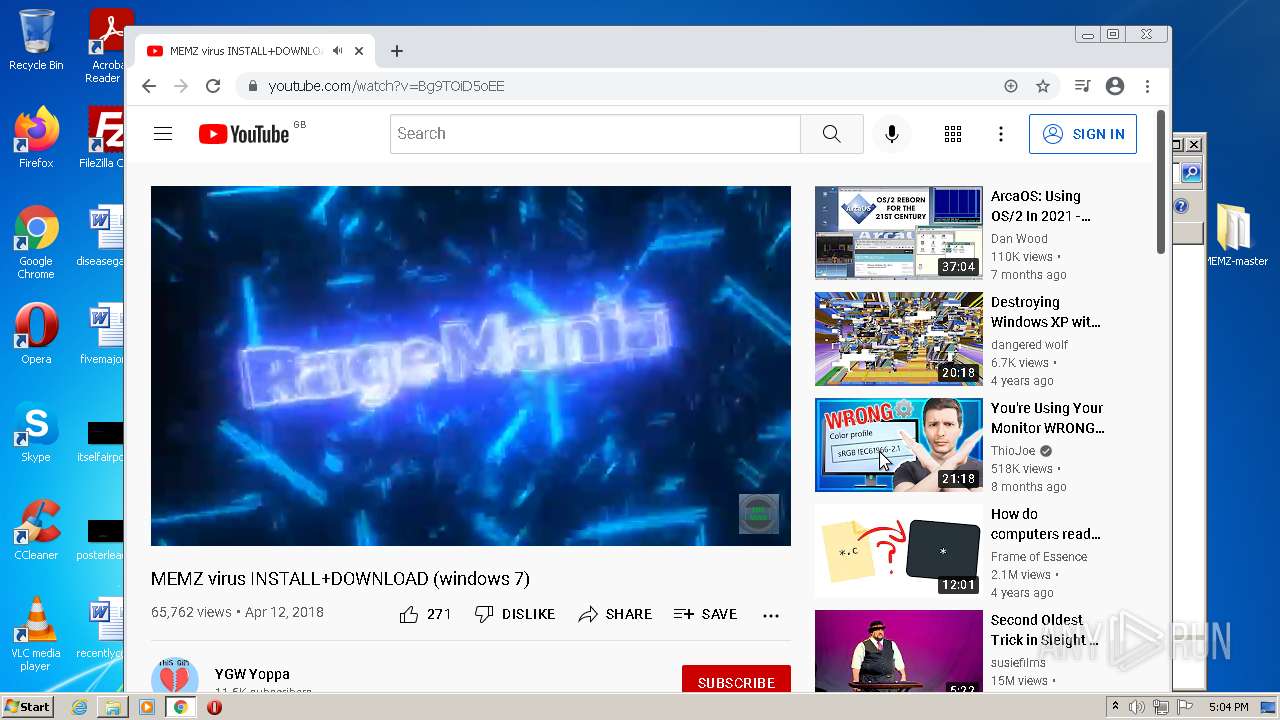Click the YouTube search field
The height and width of the screenshot is (720, 1280).
point(595,134)
